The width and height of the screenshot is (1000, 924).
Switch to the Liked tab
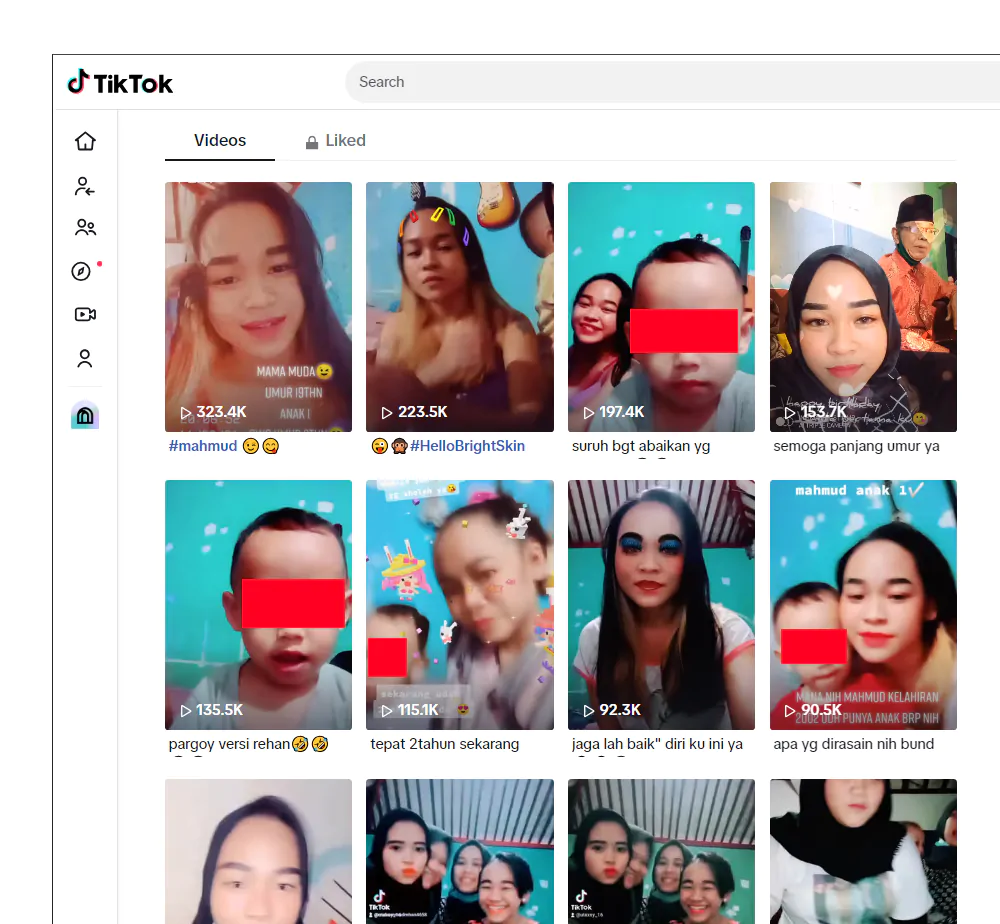[x=335, y=141]
